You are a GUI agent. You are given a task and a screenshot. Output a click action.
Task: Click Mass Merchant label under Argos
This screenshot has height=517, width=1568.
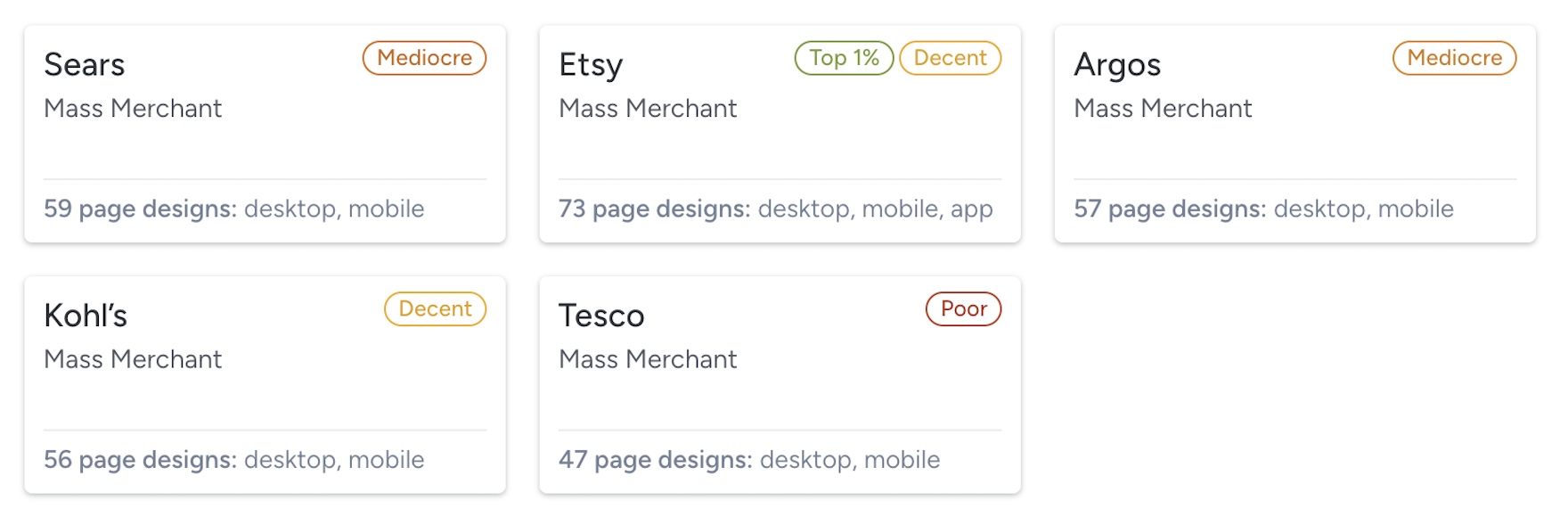[x=1163, y=109]
